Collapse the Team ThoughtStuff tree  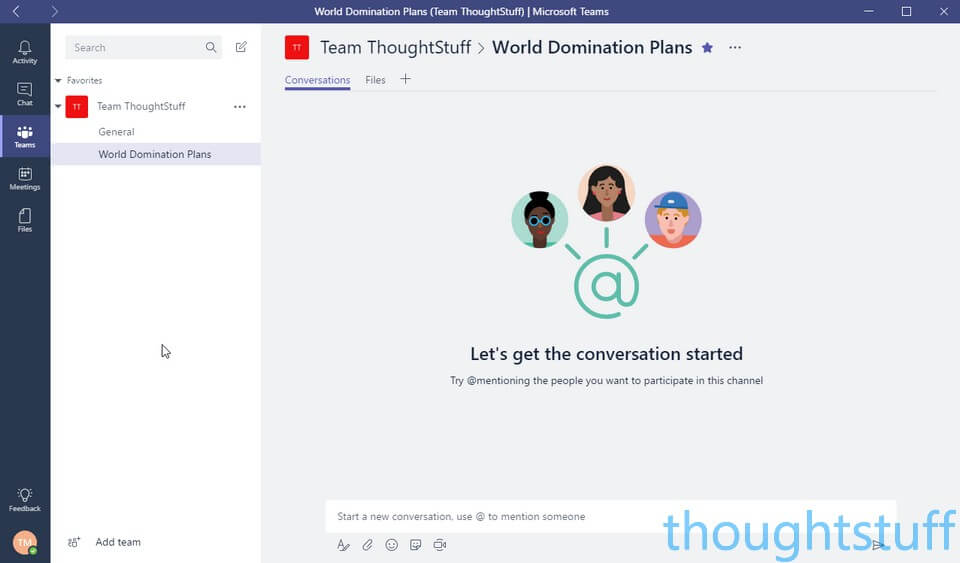point(58,106)
